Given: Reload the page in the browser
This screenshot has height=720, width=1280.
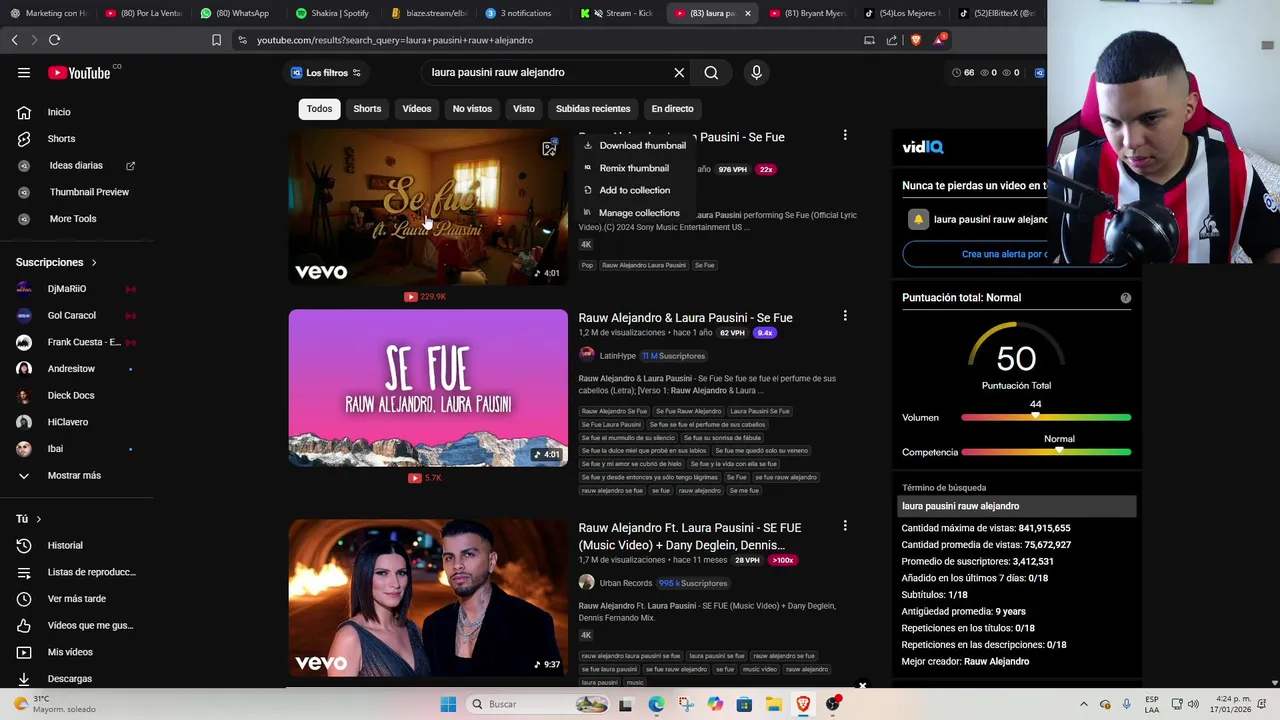Looking at the screenshot, I should point(54,40).
